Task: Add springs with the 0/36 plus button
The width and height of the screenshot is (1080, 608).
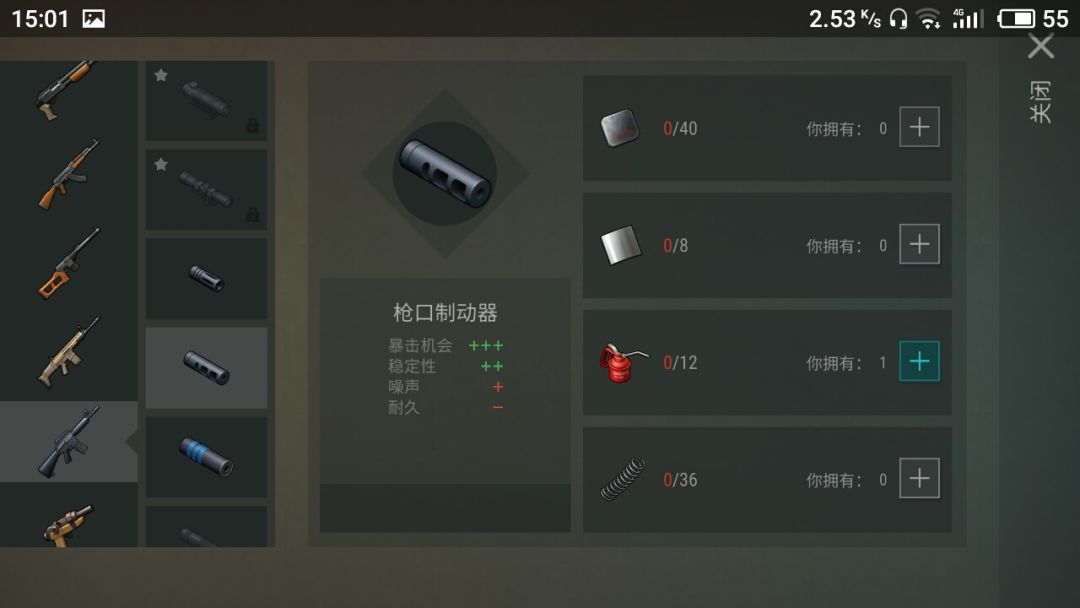Action: 920,478
